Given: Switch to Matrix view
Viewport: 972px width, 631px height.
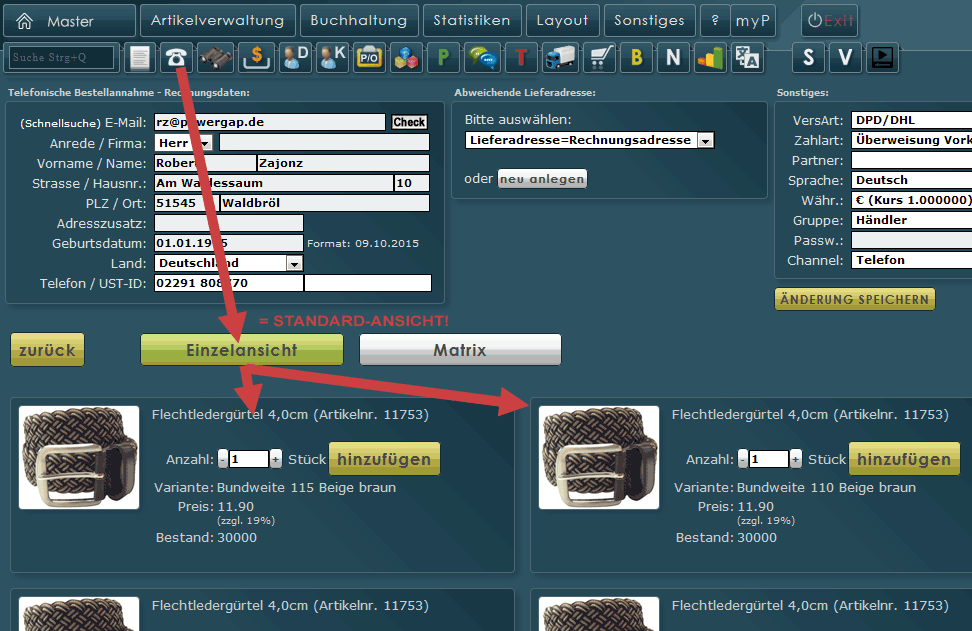Looking at the screenshot, I should pos(460,350).
